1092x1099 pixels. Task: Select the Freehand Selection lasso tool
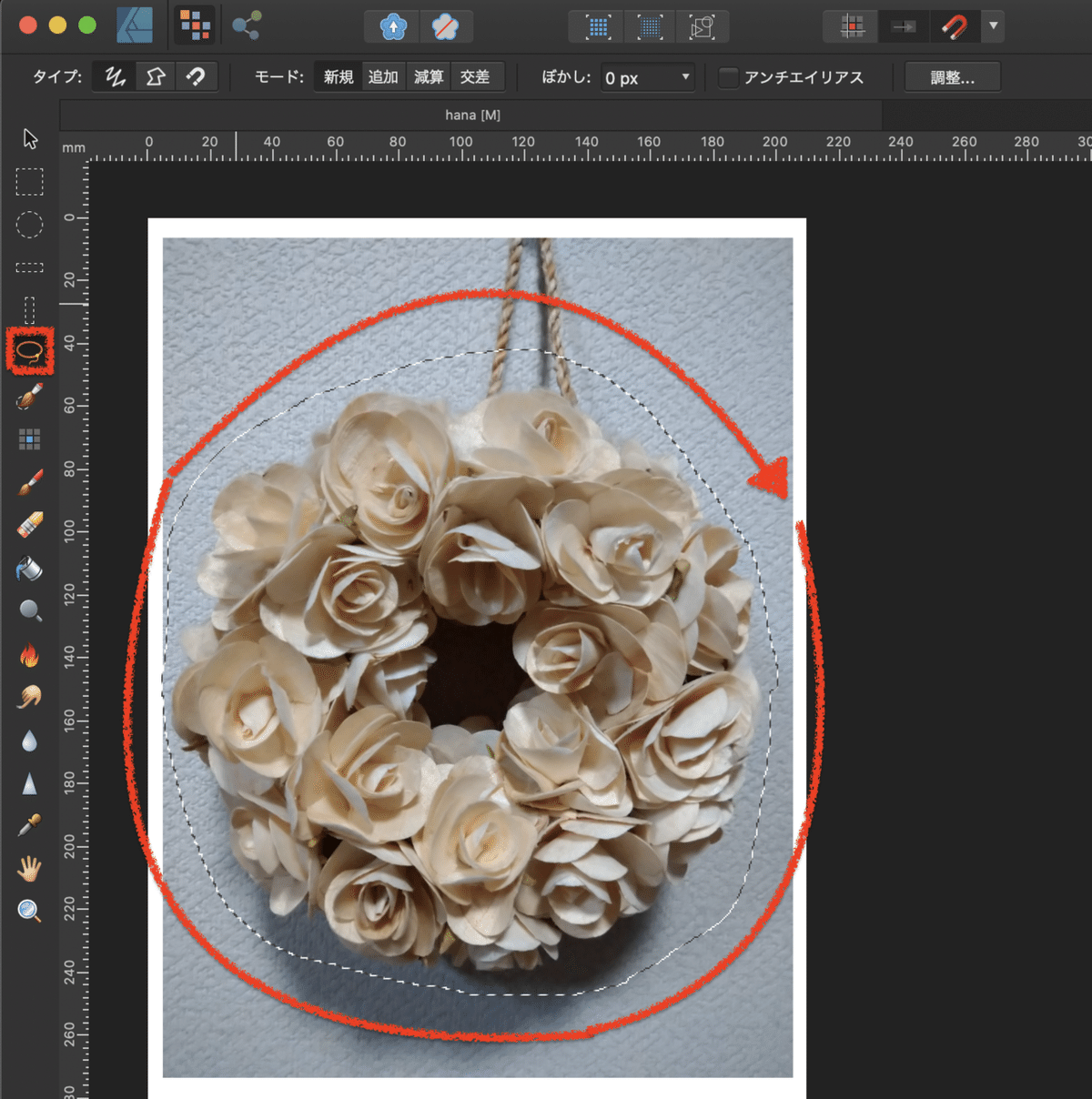coord(30,351)
